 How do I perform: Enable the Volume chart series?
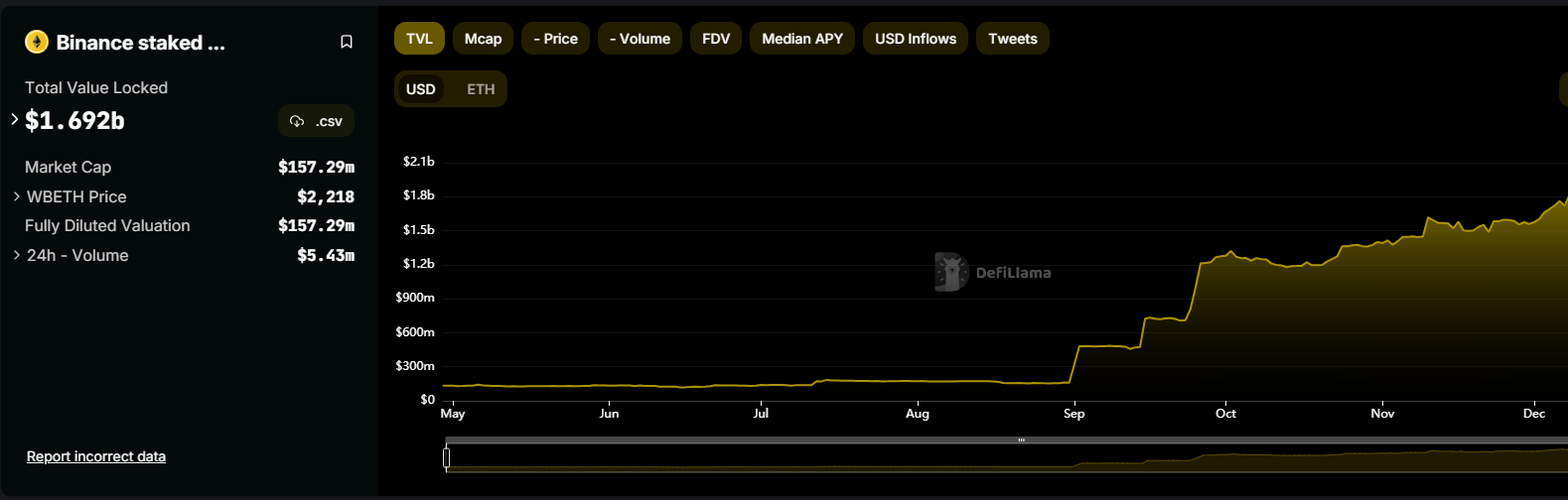[x=640, y=39]
